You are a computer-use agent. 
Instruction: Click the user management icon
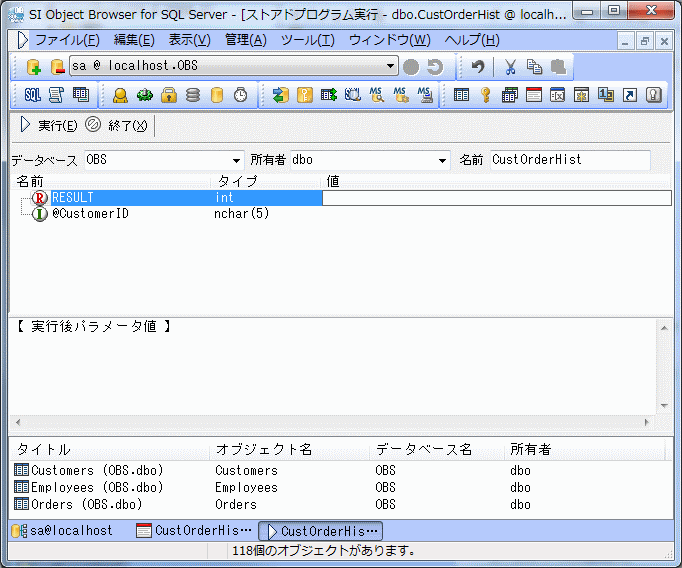coord(120,95)
